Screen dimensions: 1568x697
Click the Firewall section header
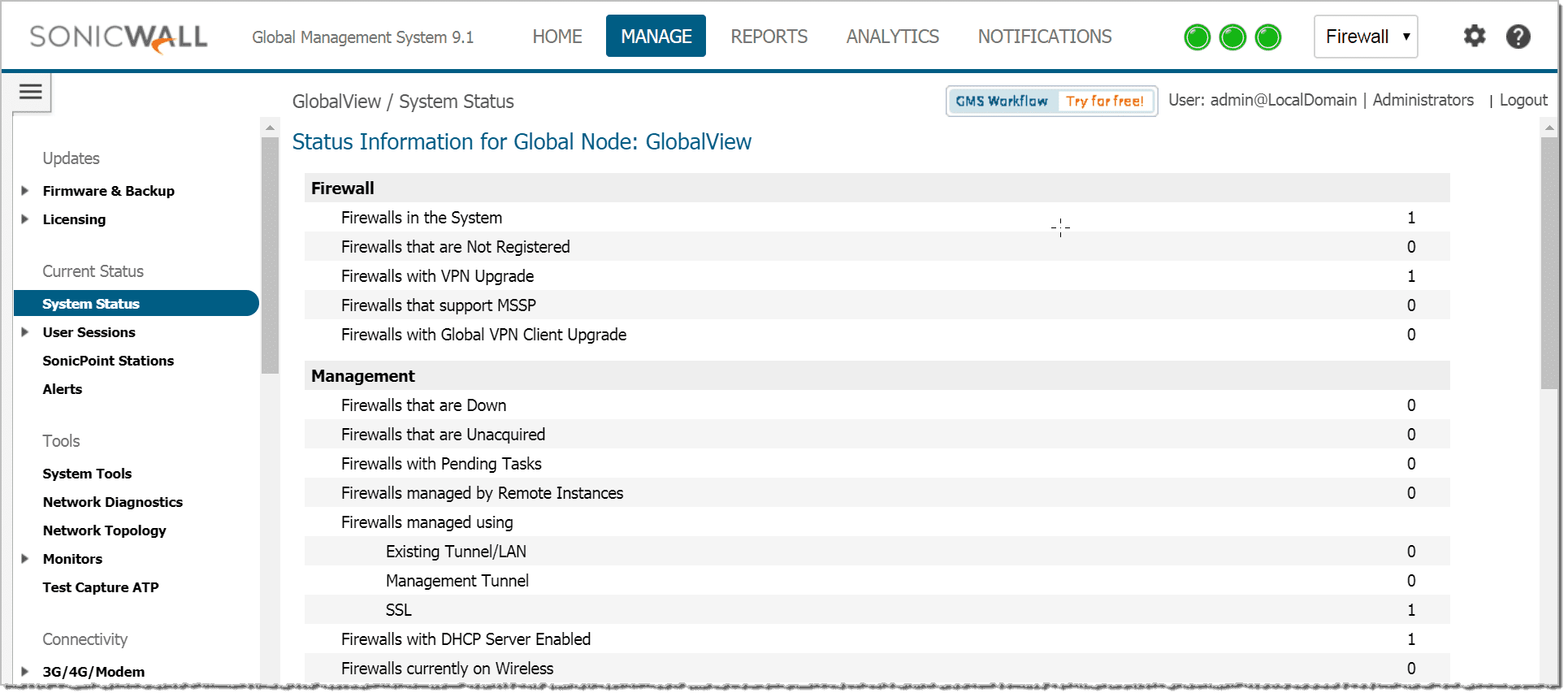coord(877,188)
